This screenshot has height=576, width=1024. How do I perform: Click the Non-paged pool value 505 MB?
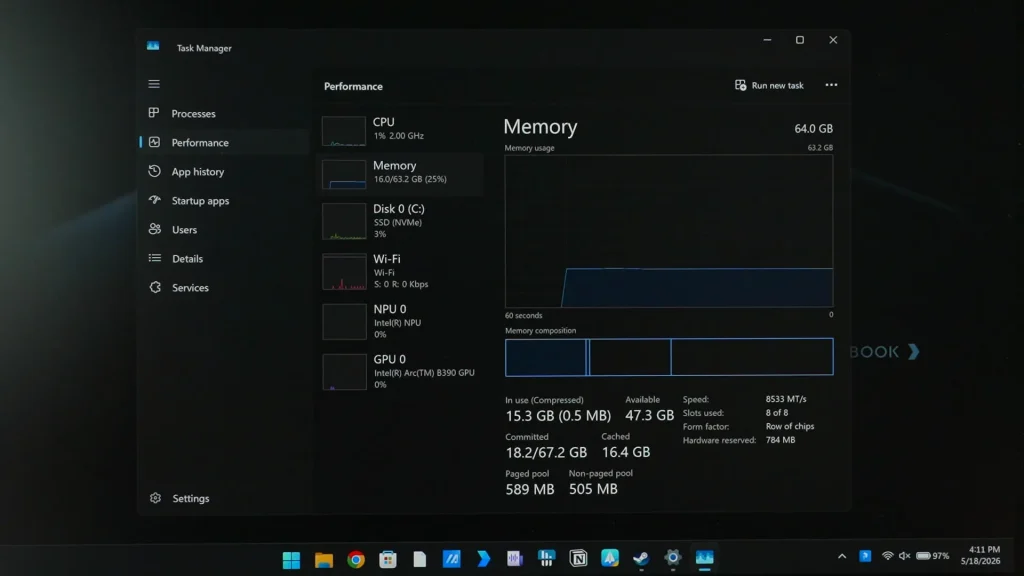pos(593,489)
